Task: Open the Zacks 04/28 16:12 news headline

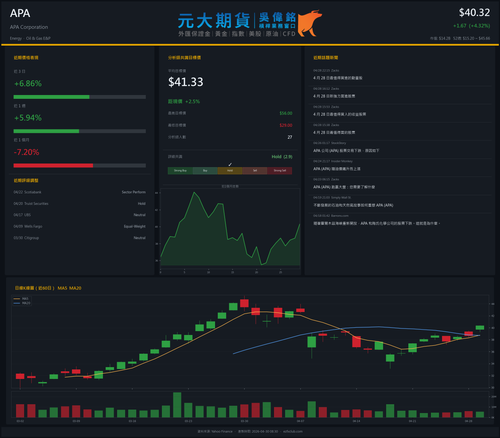Action: pos(334,96)
